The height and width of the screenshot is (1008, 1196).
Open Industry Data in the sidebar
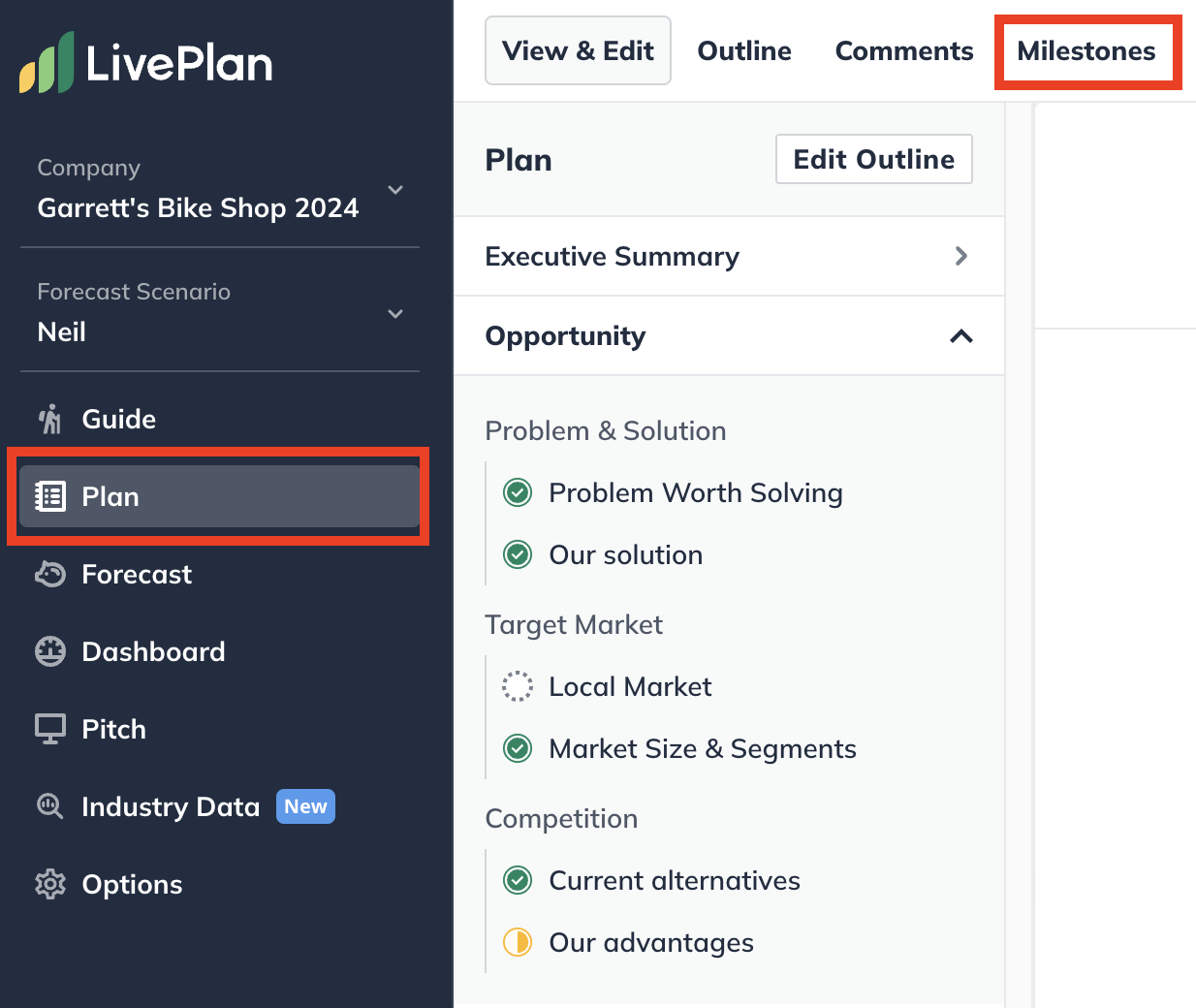point(220,806)
